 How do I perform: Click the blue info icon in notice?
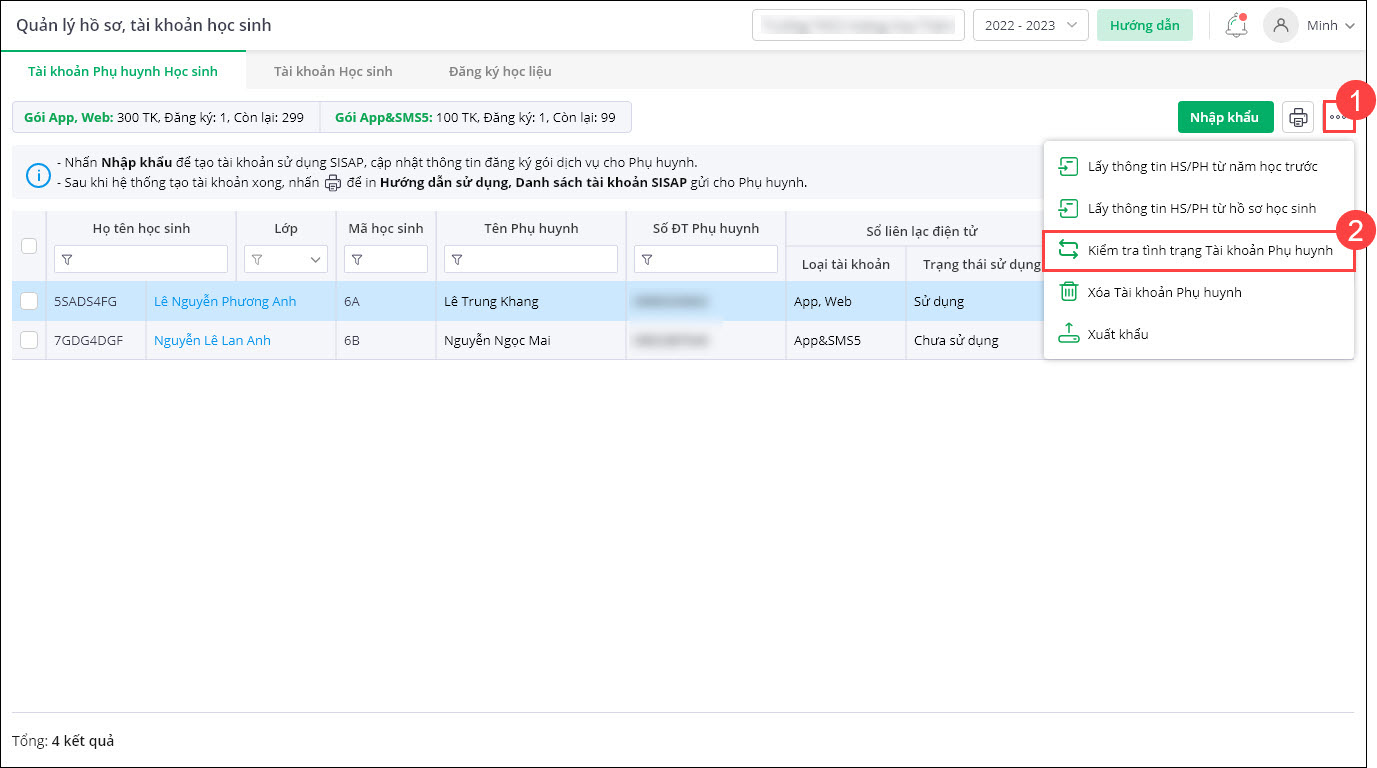click(x=38, y=175)
